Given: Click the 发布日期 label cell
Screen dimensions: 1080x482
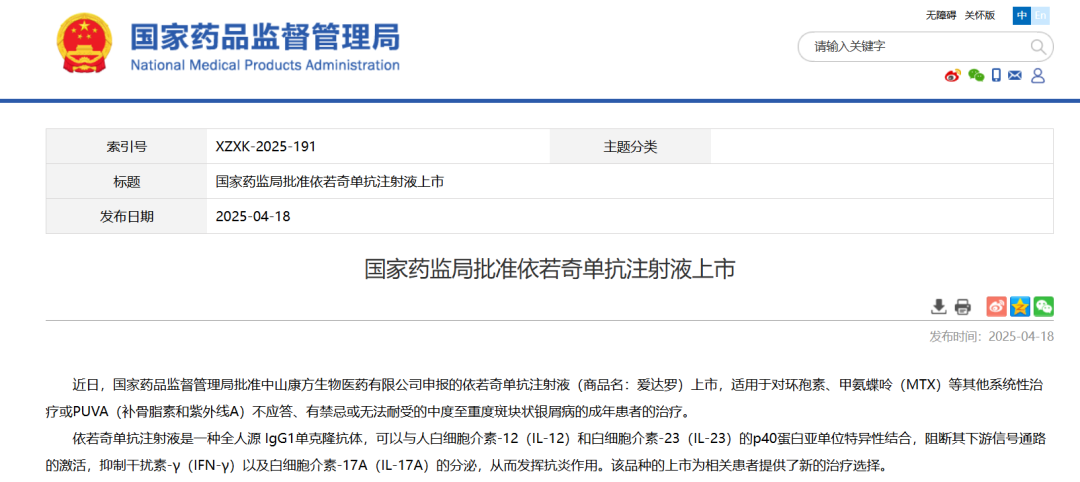Looking at the screenshot, I should (127, 217).
